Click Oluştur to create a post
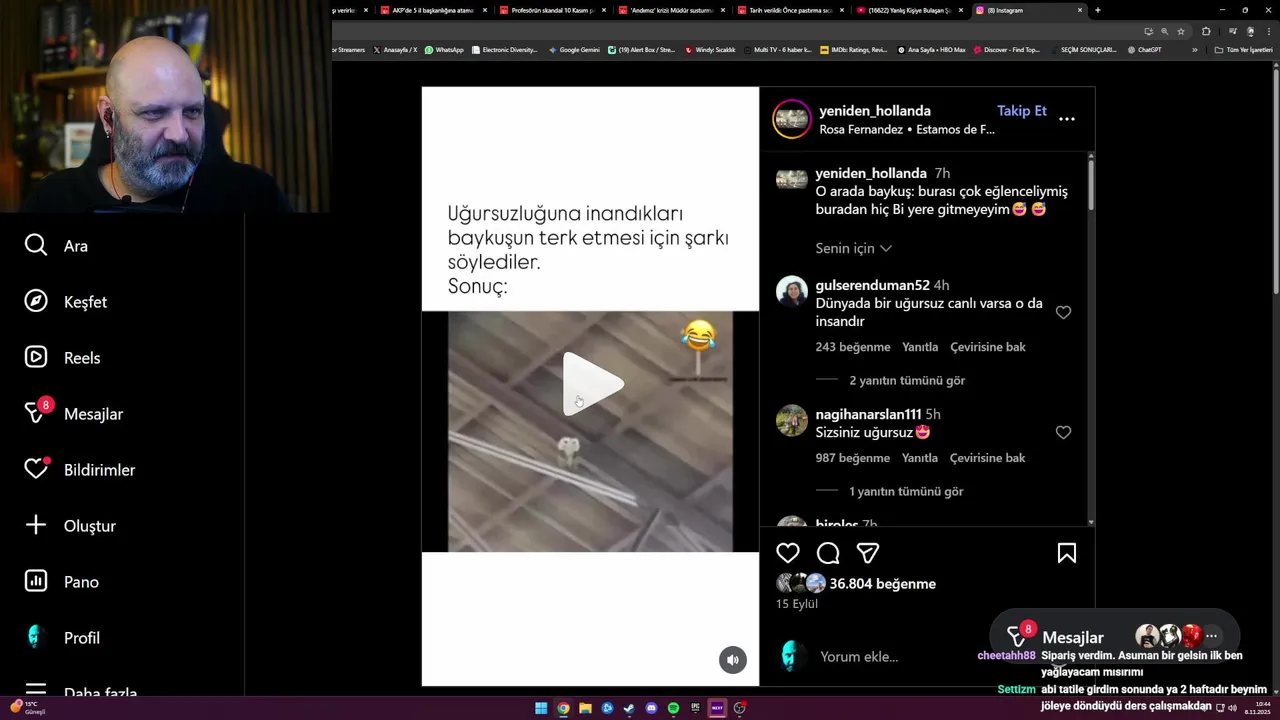Screen dimensions: 1280x720 pos(70,526)
